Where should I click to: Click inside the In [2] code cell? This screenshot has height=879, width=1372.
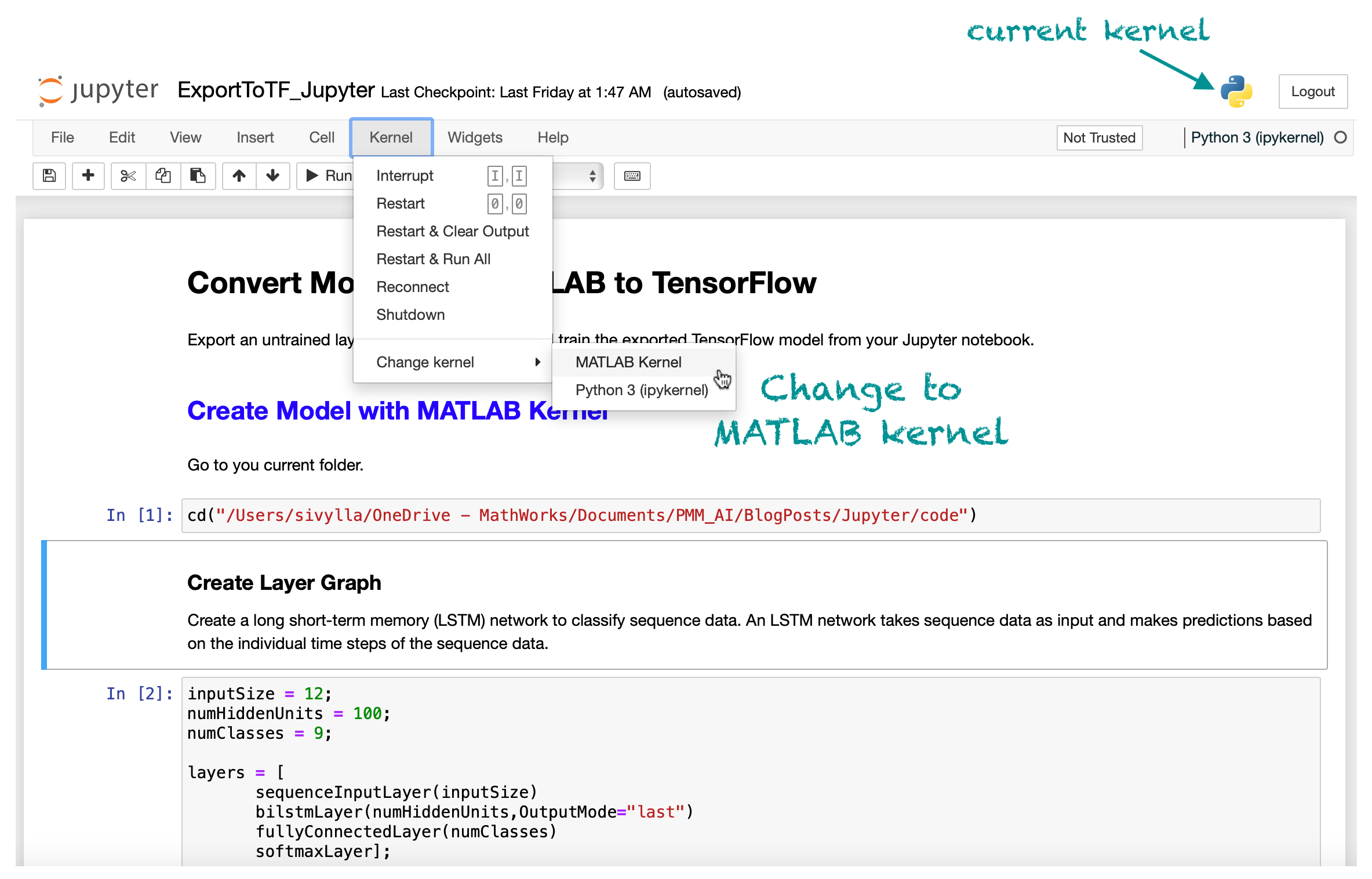pyautogui.click(x=751, y=771)
